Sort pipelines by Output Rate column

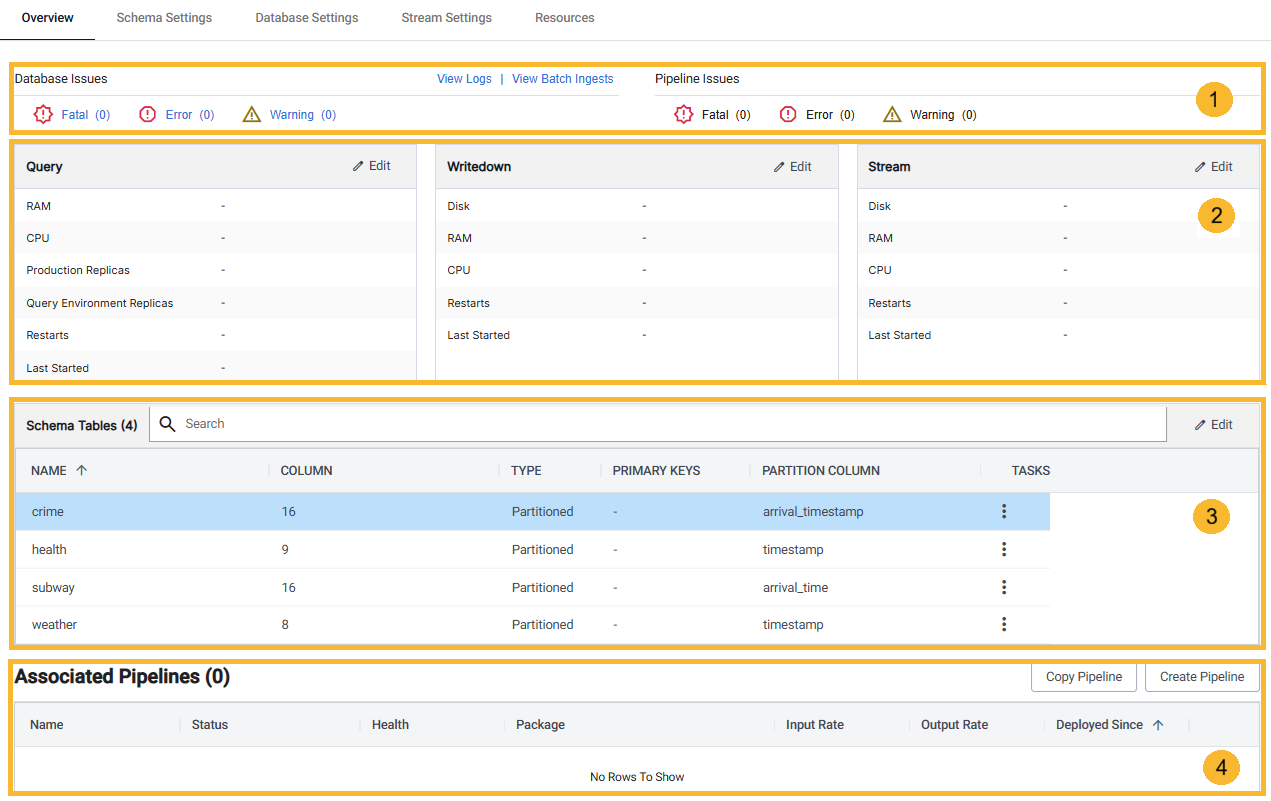pos(954,725)
